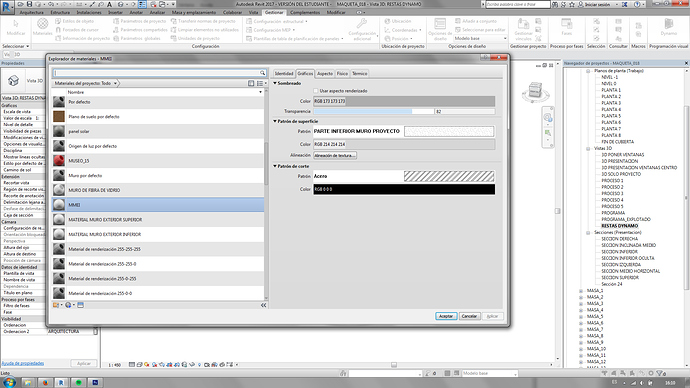Click the ViewCube in the 3D view
This screenshot has height=388, width=690.
tap(535, 91)
